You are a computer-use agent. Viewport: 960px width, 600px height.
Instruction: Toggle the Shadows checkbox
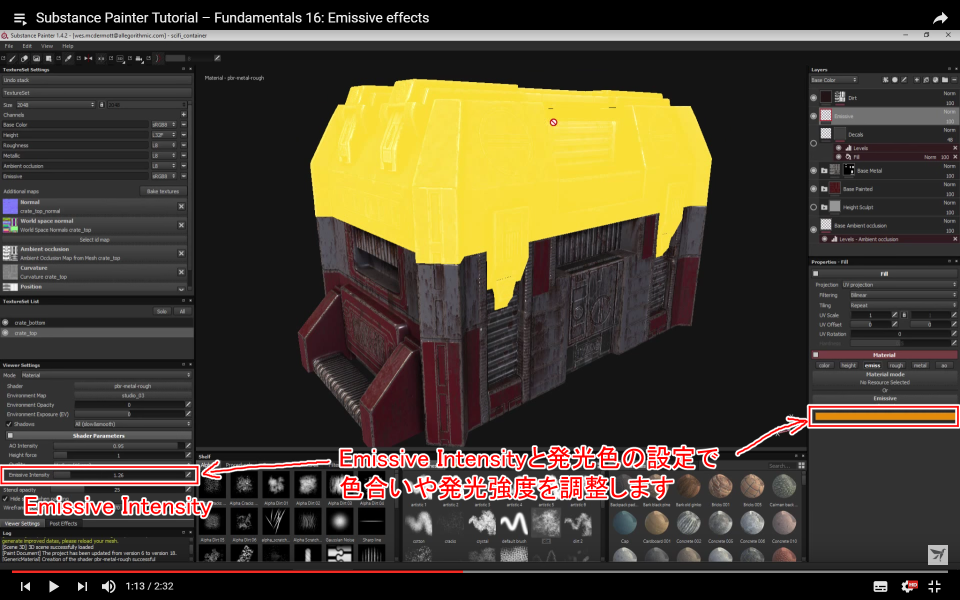click(x=9, y=424)
